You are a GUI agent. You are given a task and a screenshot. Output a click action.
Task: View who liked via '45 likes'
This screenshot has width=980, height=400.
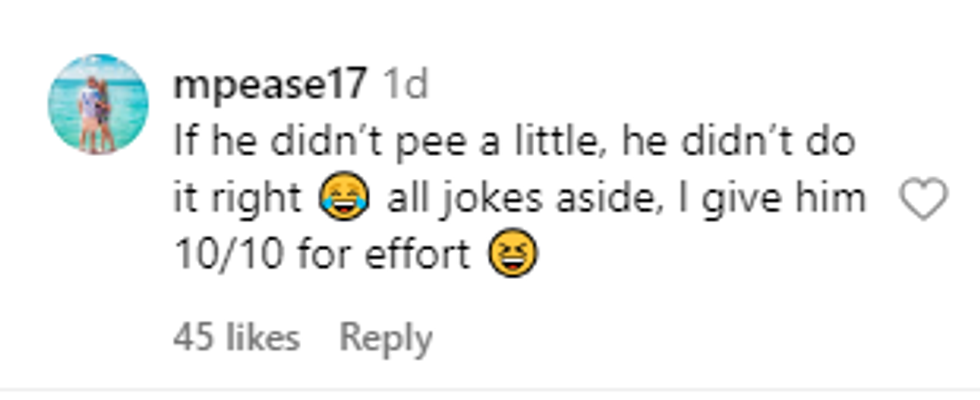(x=236, y=338)
